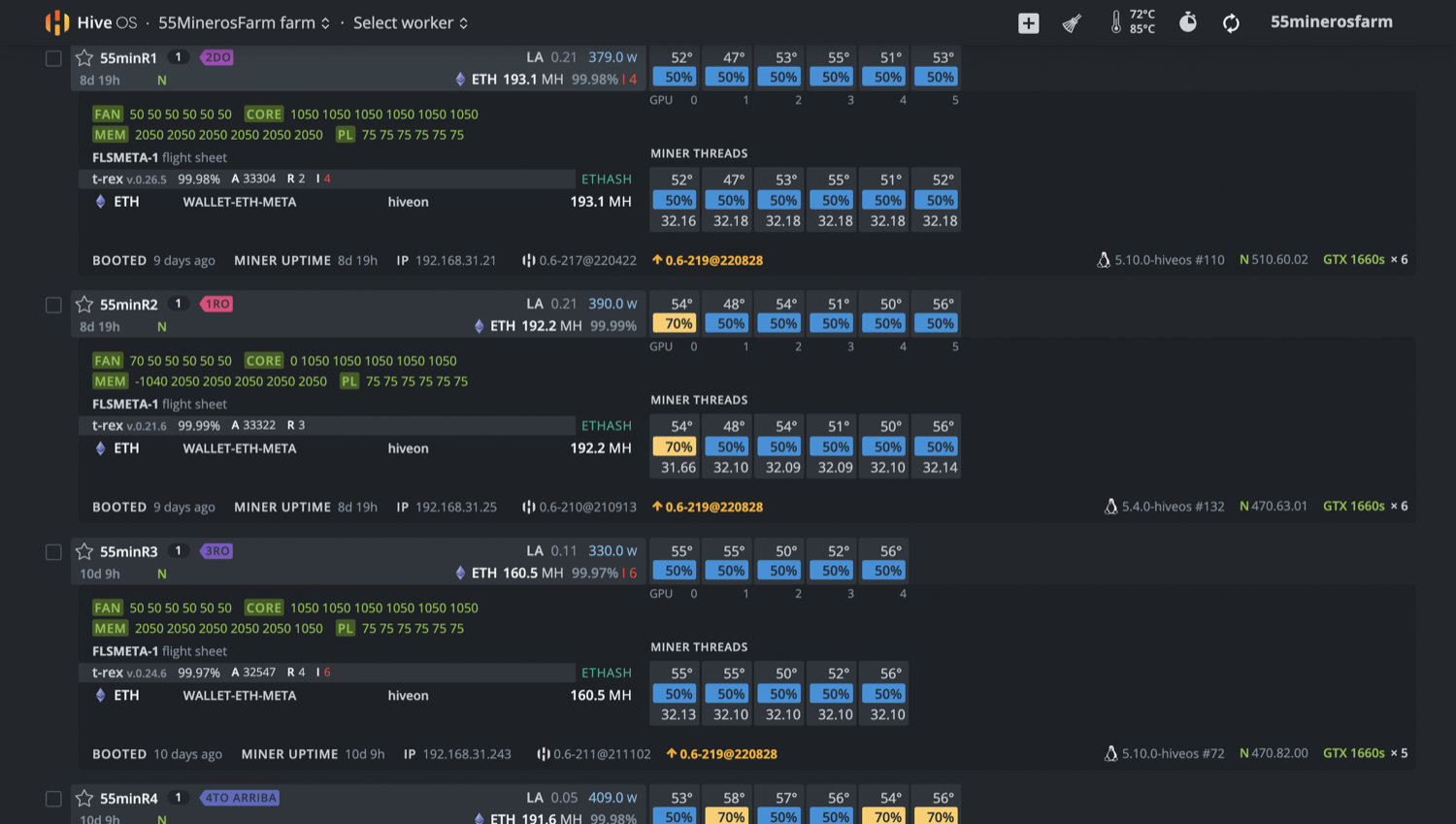This screenshot has width=1456, height=824.
Task: Click the plus icon to add worker
Action: click(x=1028, y=23)
